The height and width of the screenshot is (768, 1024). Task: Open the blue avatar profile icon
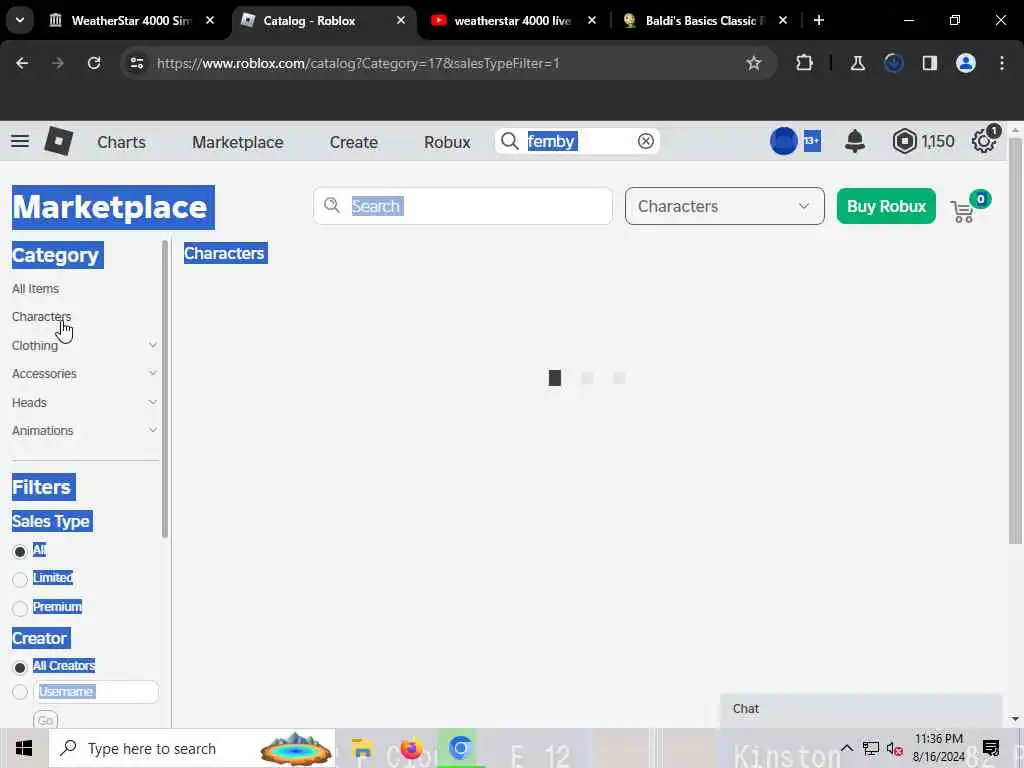[784, 141]
